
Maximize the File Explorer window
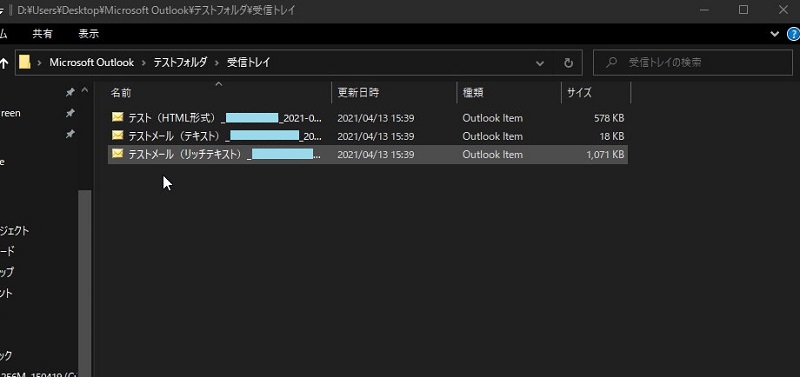[743, 10]
